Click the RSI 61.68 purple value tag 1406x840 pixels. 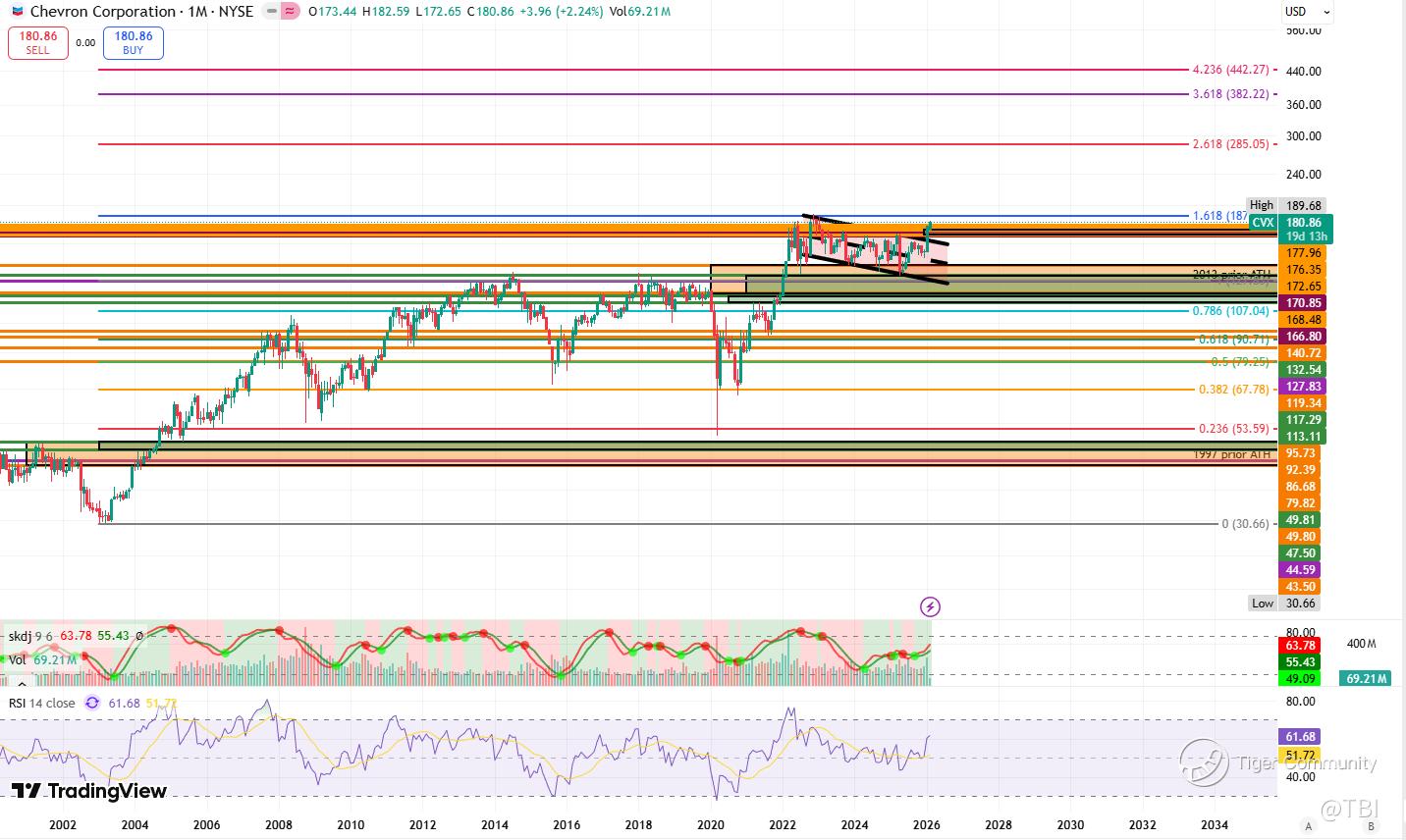click(1301, 737)
